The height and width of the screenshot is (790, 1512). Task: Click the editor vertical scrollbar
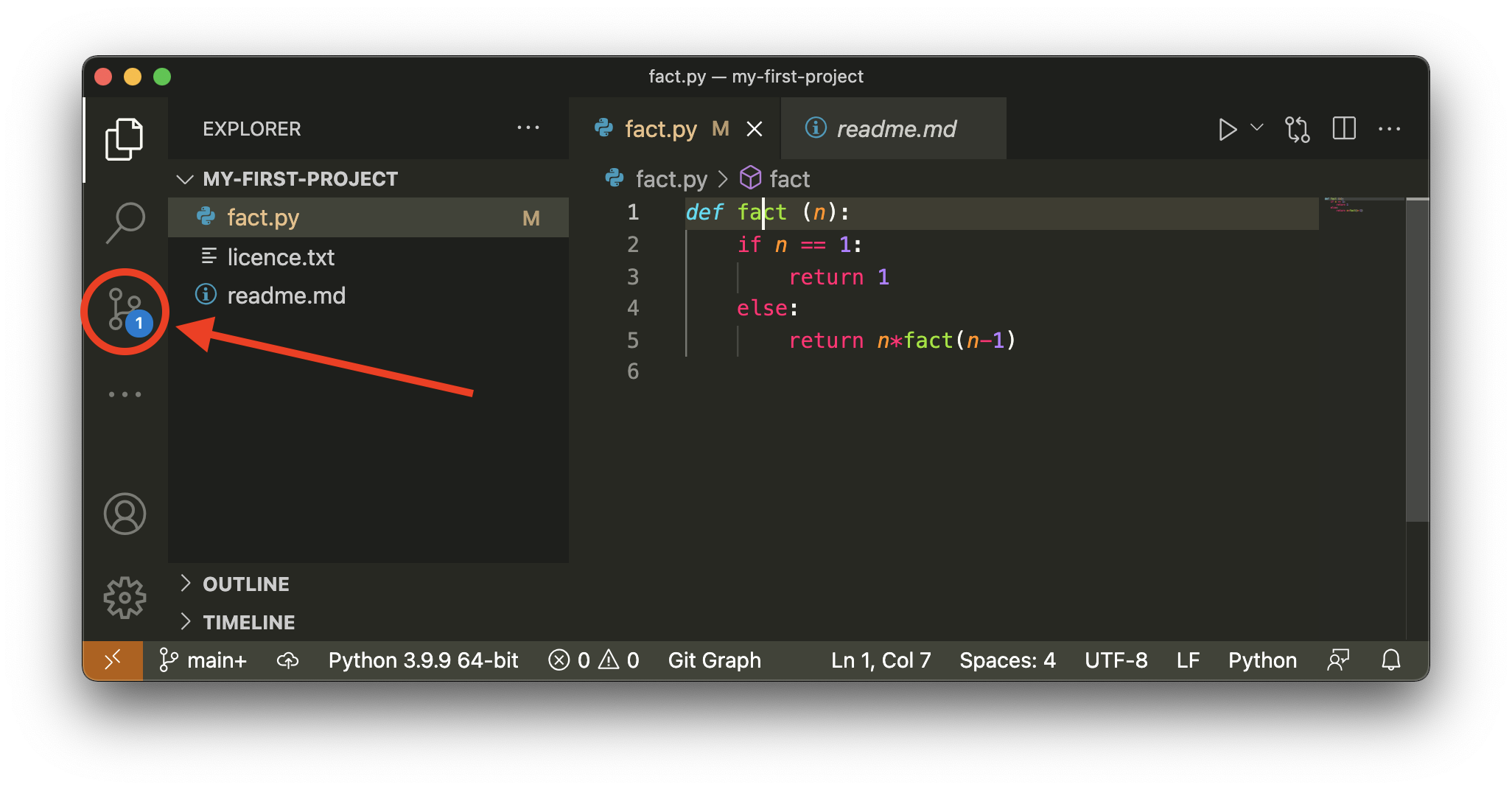coord(1417,361)
